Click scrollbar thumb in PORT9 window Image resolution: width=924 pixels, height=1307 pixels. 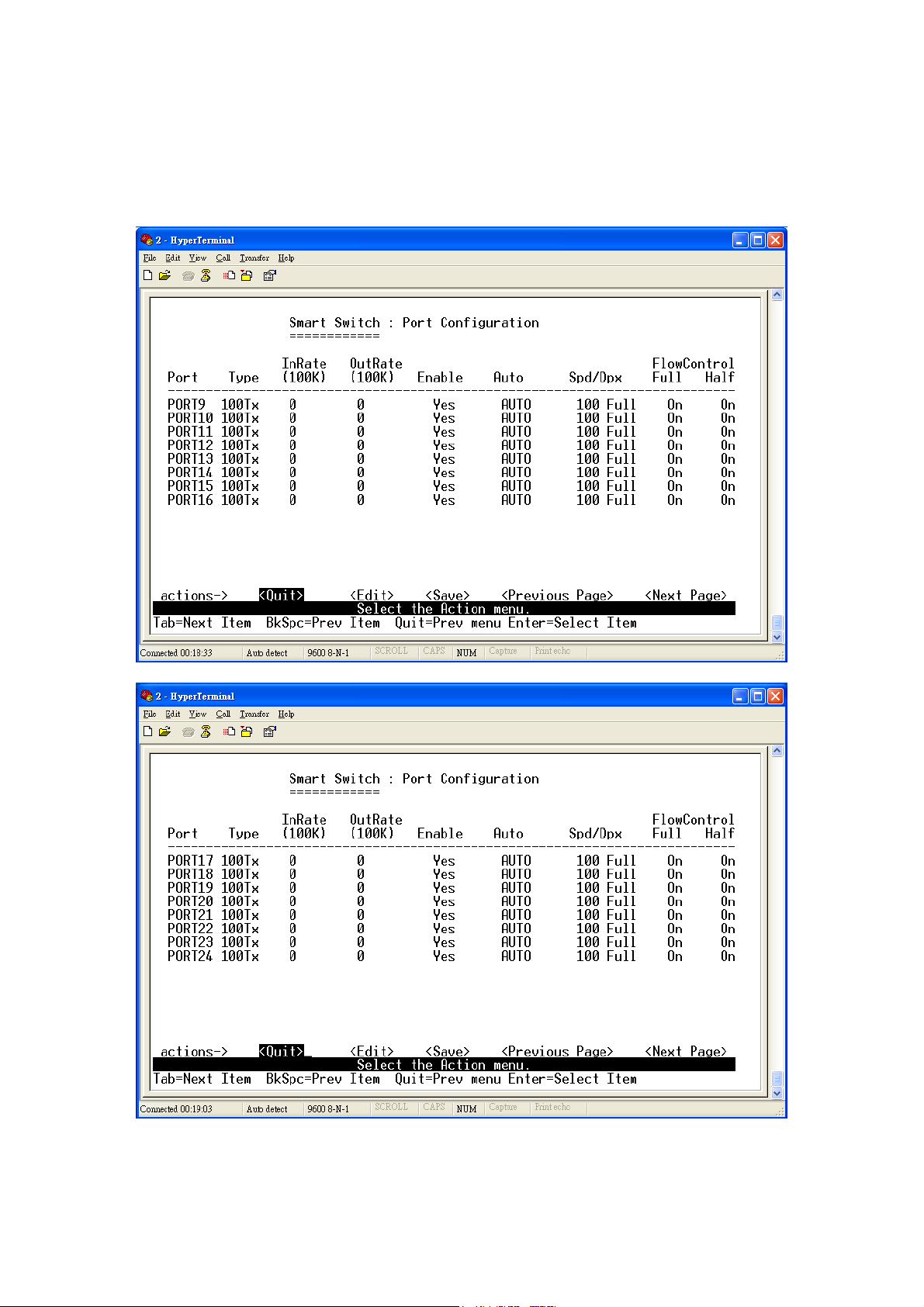[777, 623]
